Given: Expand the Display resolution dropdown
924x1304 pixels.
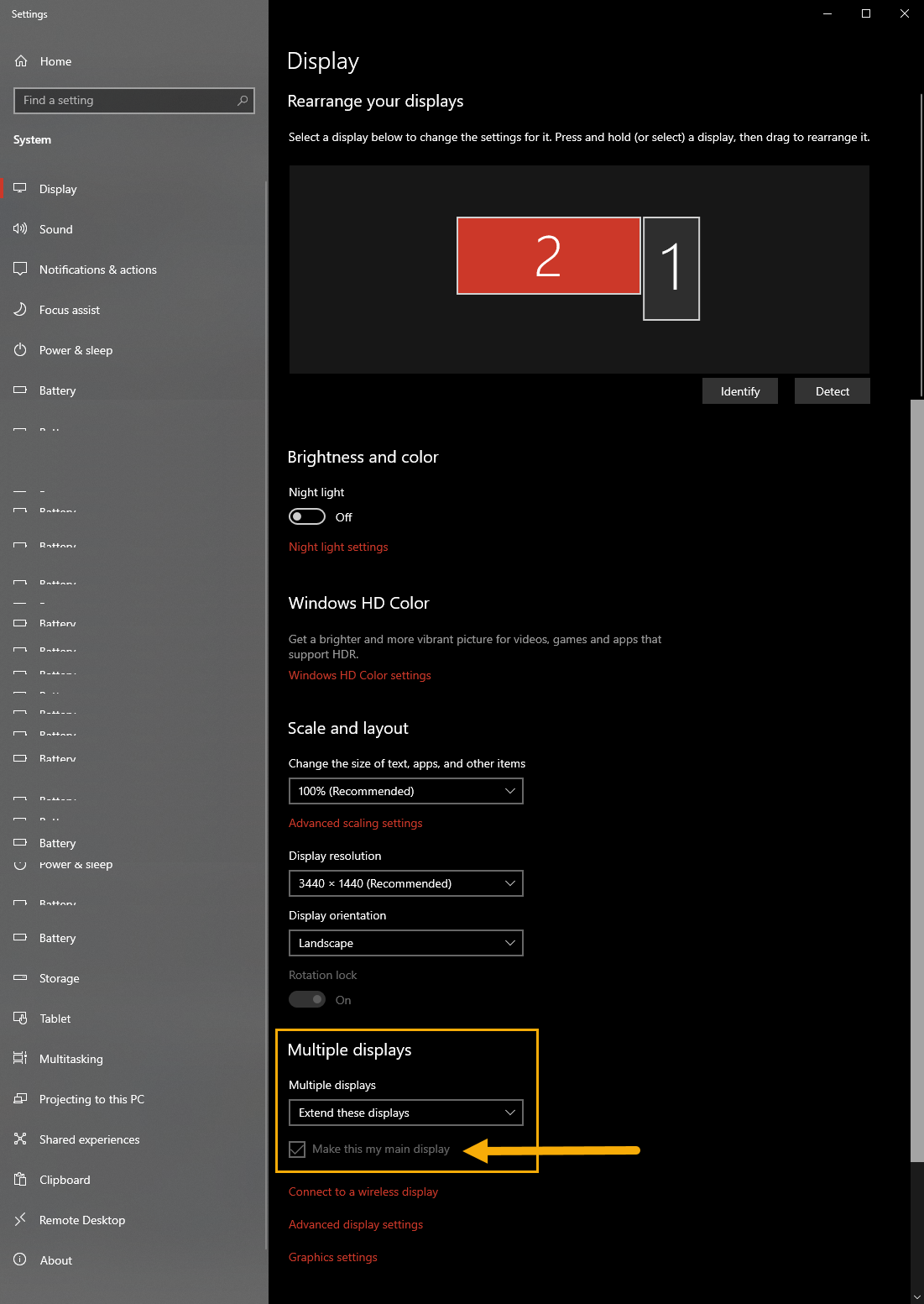Looking at the screenshot, I should (406, 883).
